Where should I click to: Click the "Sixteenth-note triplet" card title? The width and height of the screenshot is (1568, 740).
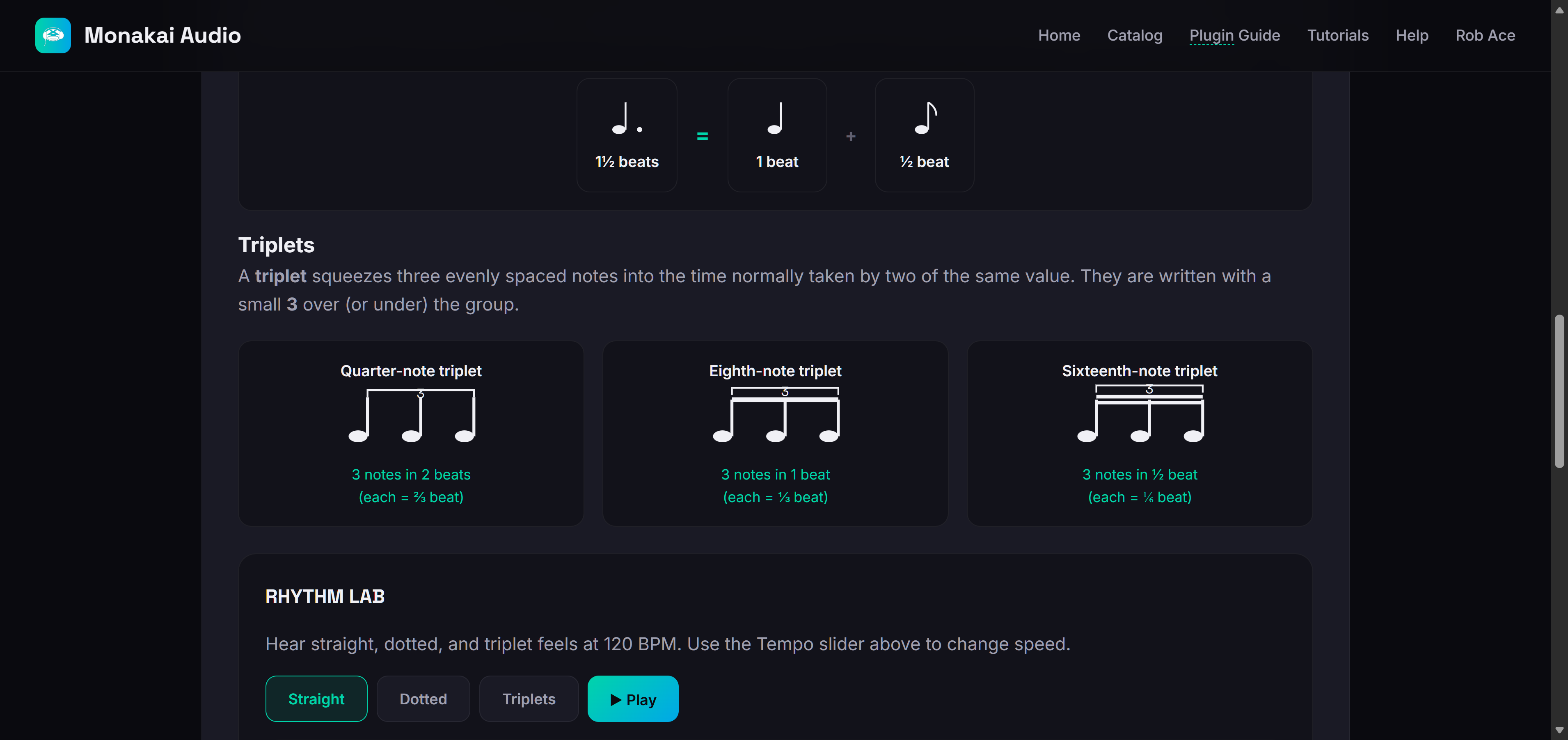coord(1140,371)
